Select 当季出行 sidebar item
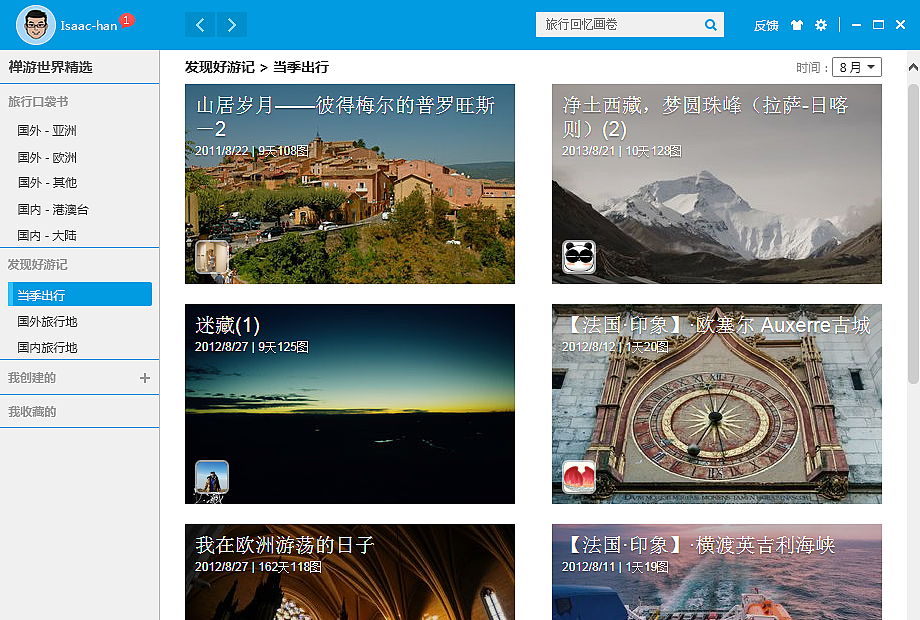This screenshot has width=920, height=620. pos(80,294)
